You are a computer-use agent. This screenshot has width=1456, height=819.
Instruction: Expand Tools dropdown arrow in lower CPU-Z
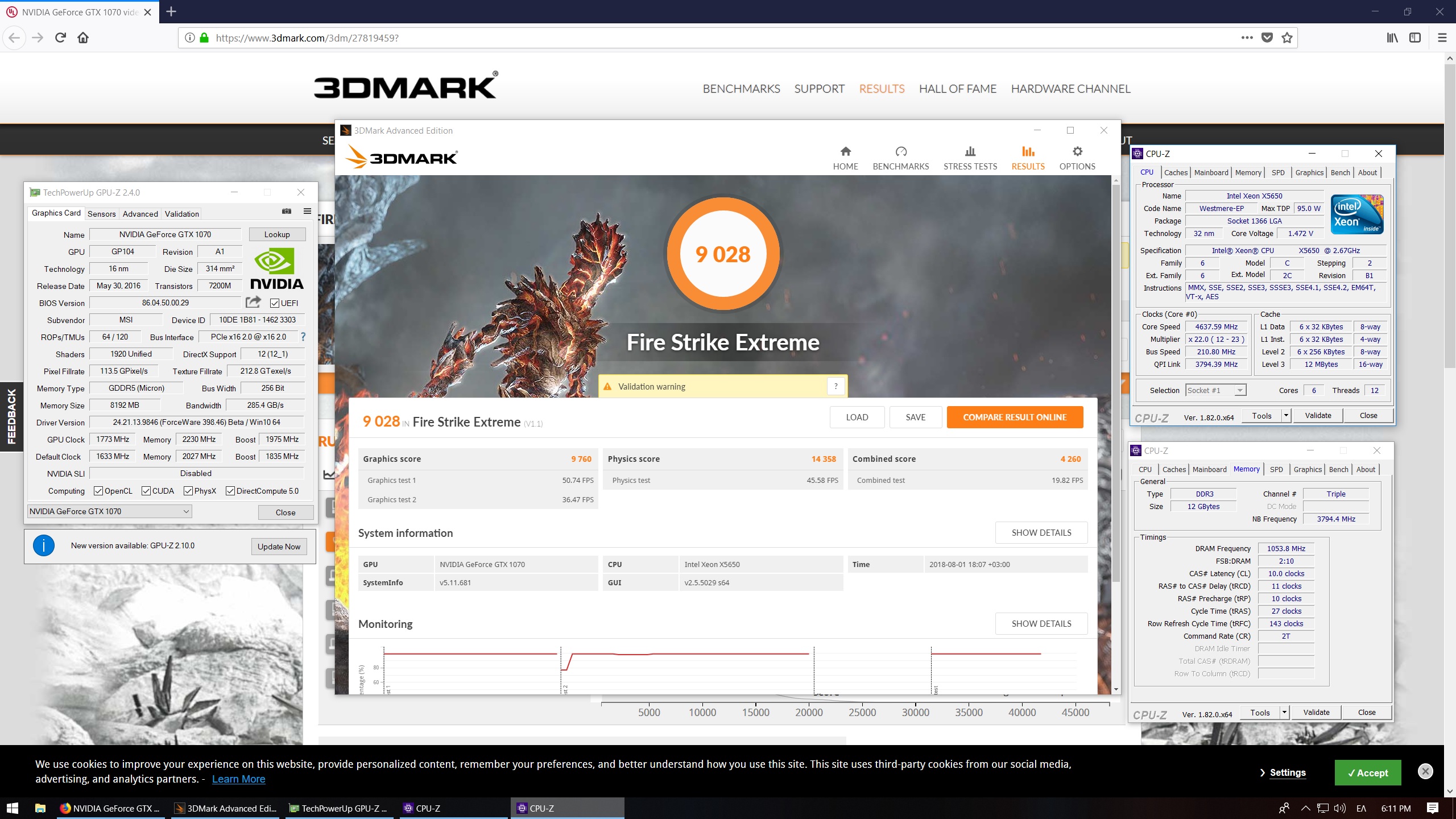point(1284,713)
